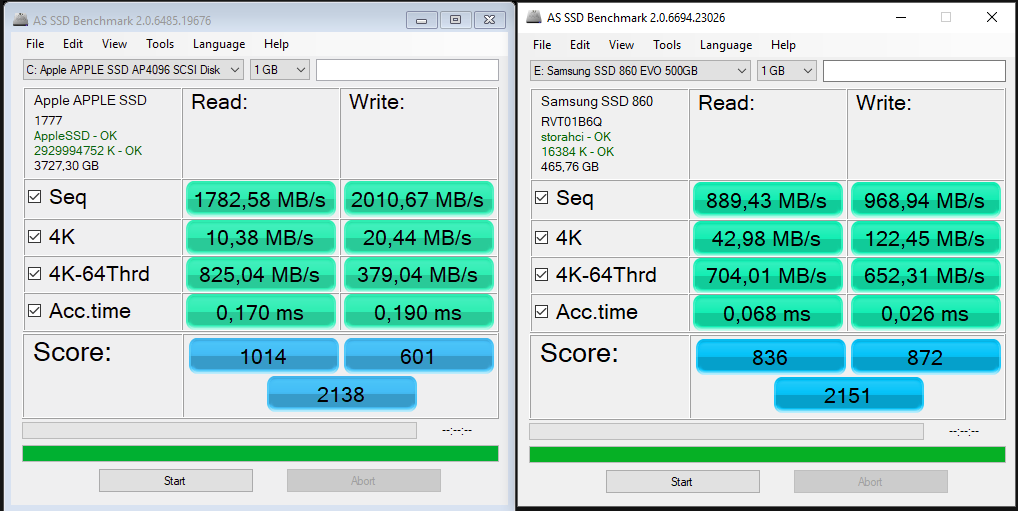The image size is (1018, 511).
Task: Click total score 2138
Action: point(341,393)
